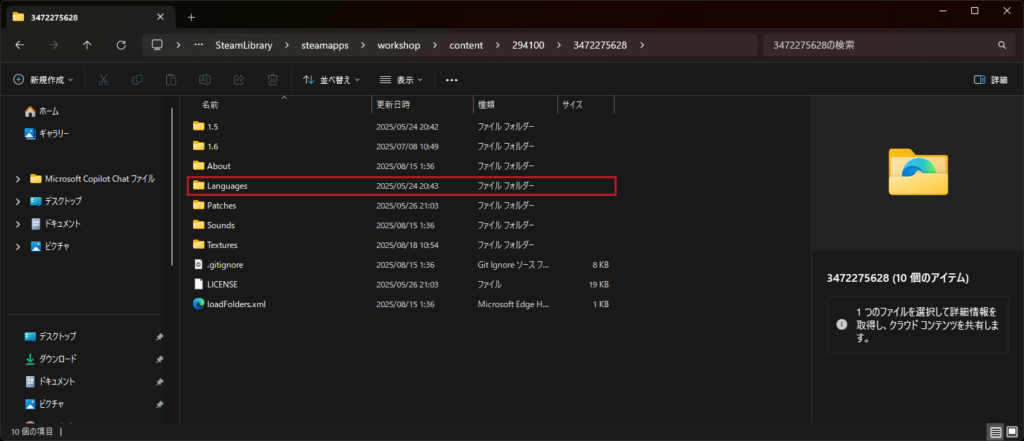Navigate to content breadcrumb

(466, 45)
